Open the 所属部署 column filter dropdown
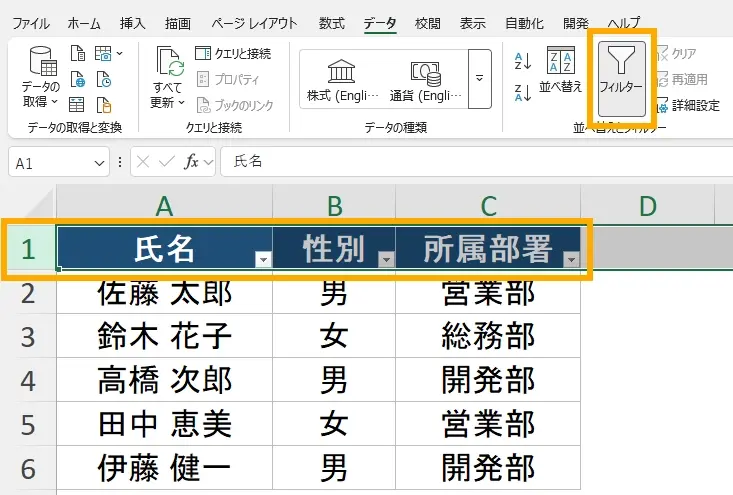 (x=571, y=259)
